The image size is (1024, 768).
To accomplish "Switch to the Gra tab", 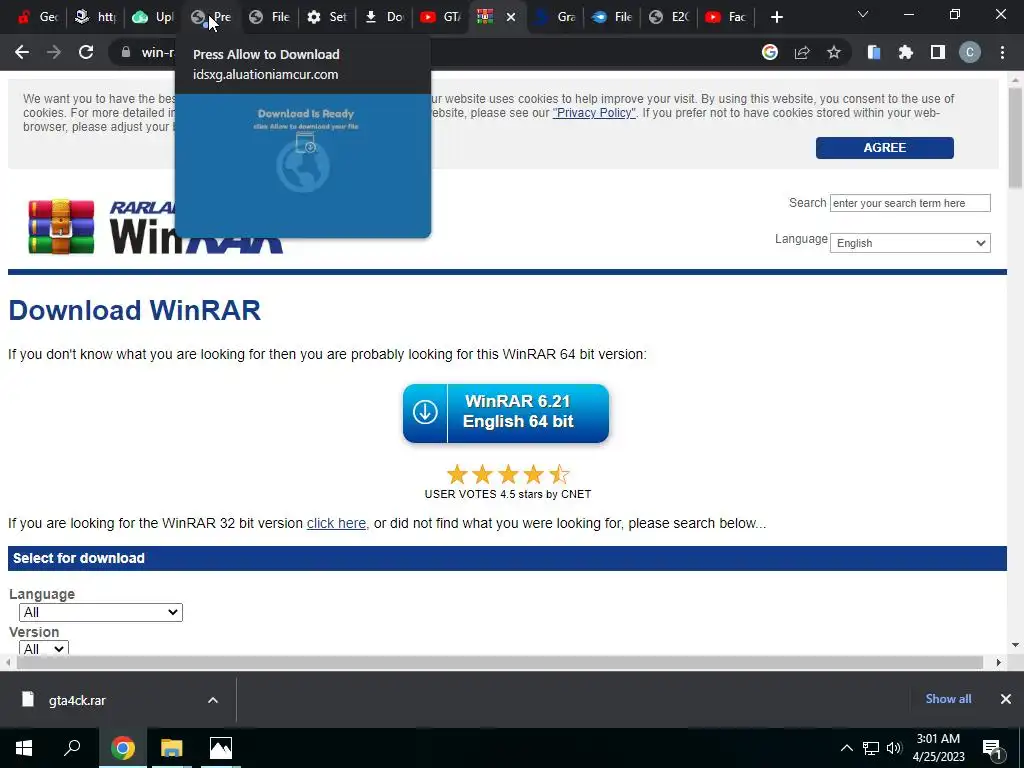I will tap(555, 17).
